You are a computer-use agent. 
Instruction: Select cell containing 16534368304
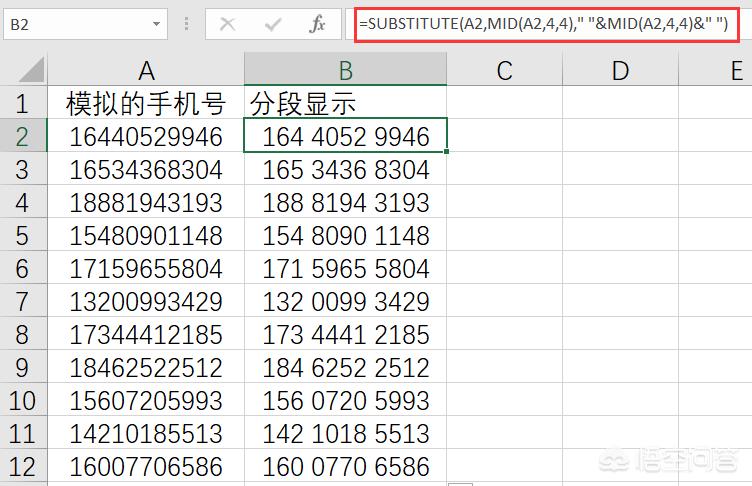tap(146, 169)
